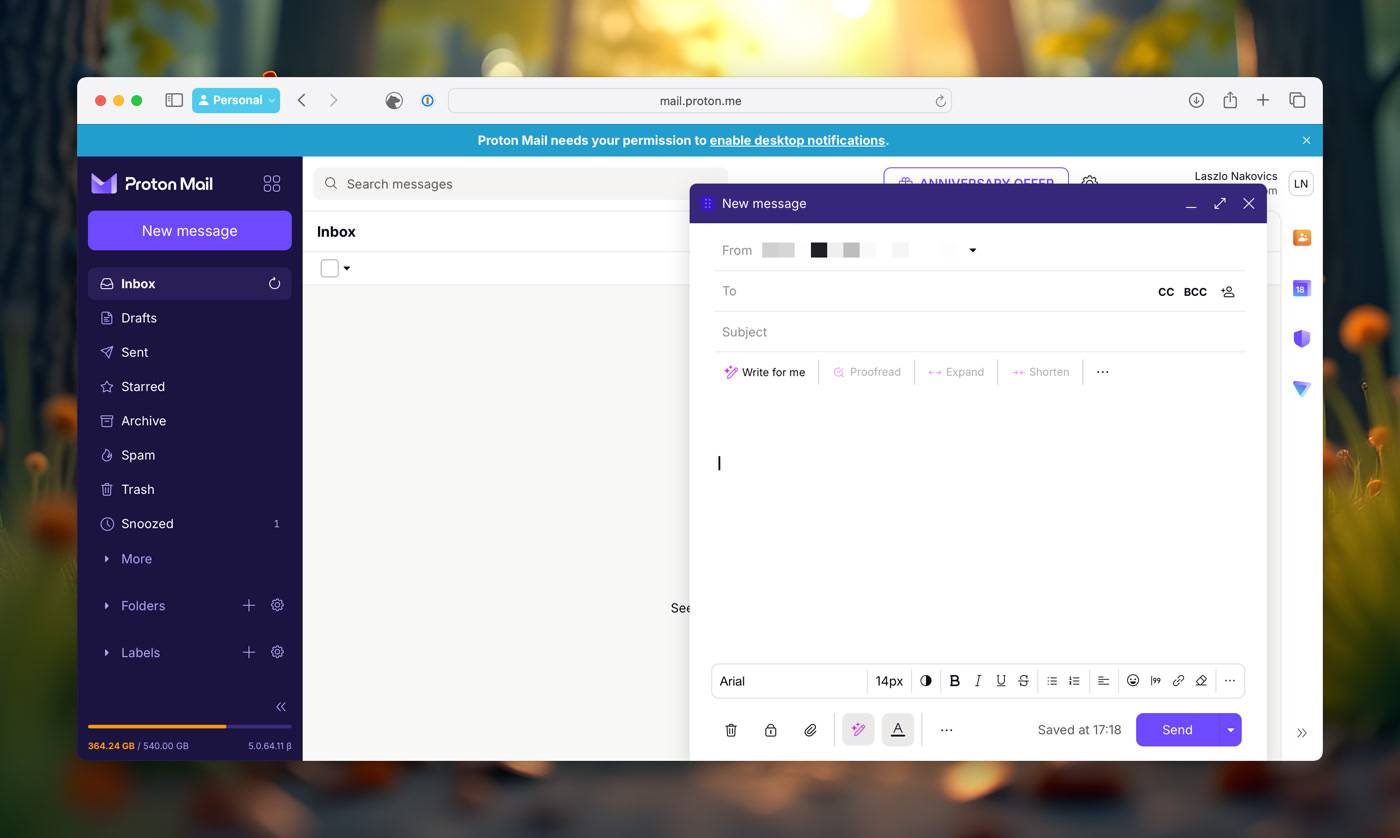Open the Spam folder
Image resolution: width=1400 pixels, height=838 pixels.
[190, 455]
